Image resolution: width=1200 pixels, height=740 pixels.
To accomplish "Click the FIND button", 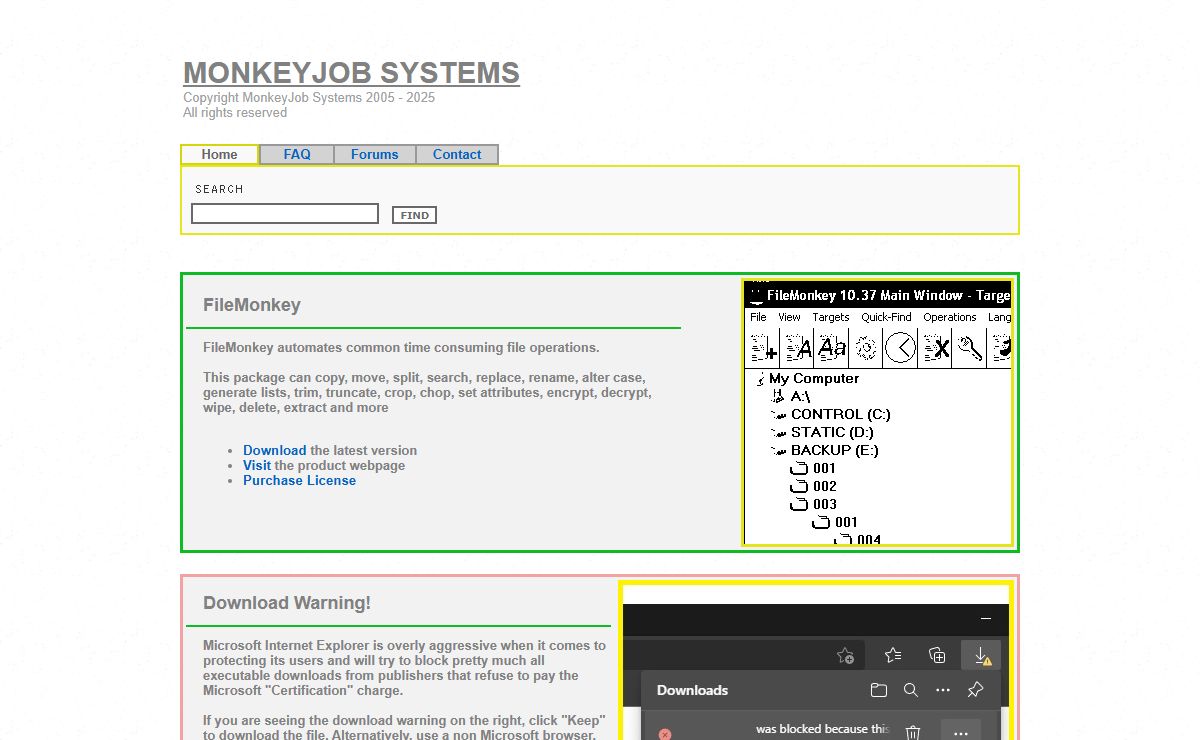I will pyautogui.click(x=414, y=215).
